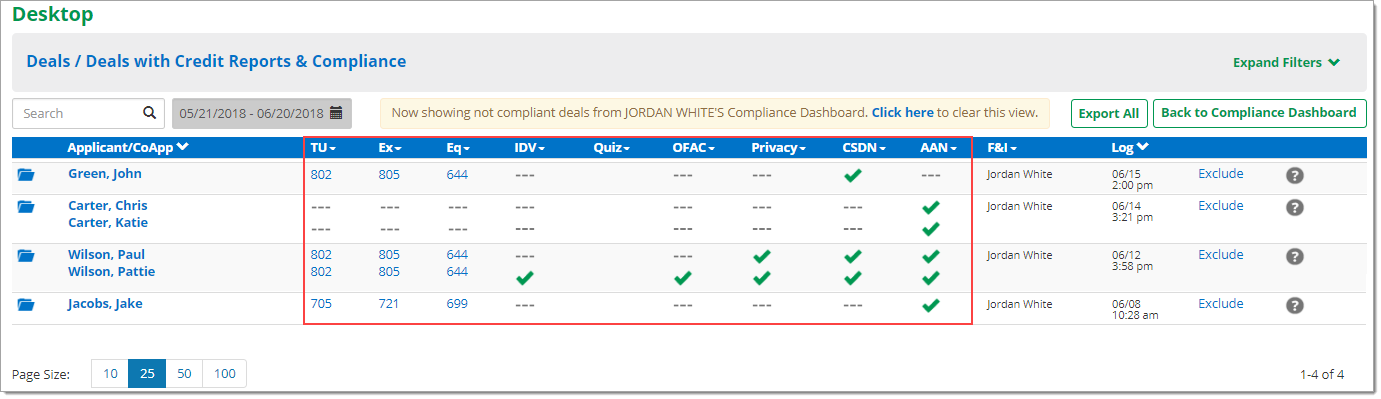The image size is (1381, 399).
Task: Open the calendar icon in date range
Action: (x=336, y=113)
